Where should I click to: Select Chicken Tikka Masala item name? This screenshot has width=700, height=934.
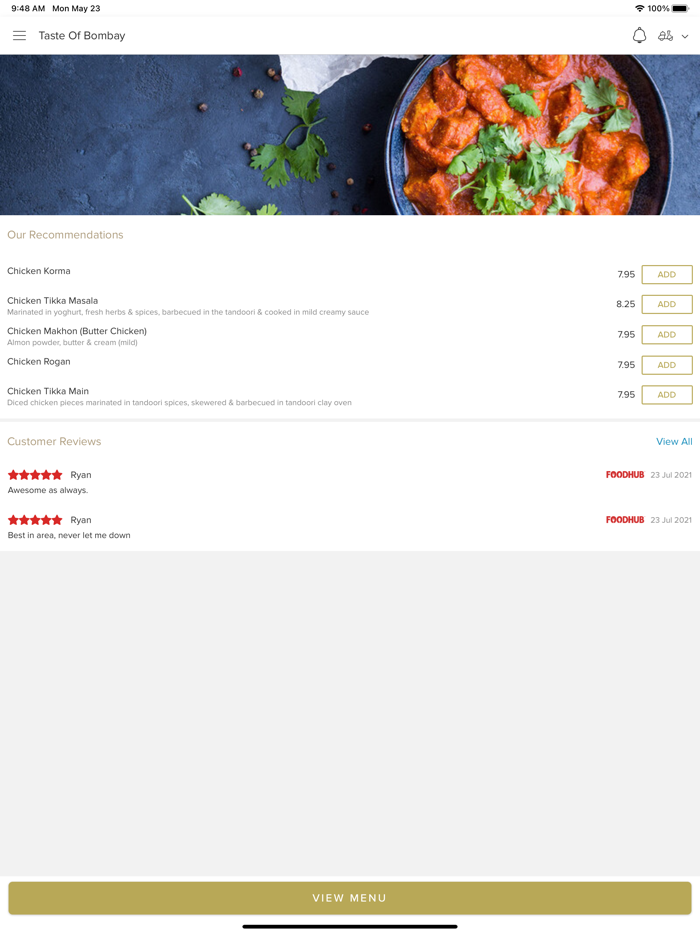coord(52,301)
